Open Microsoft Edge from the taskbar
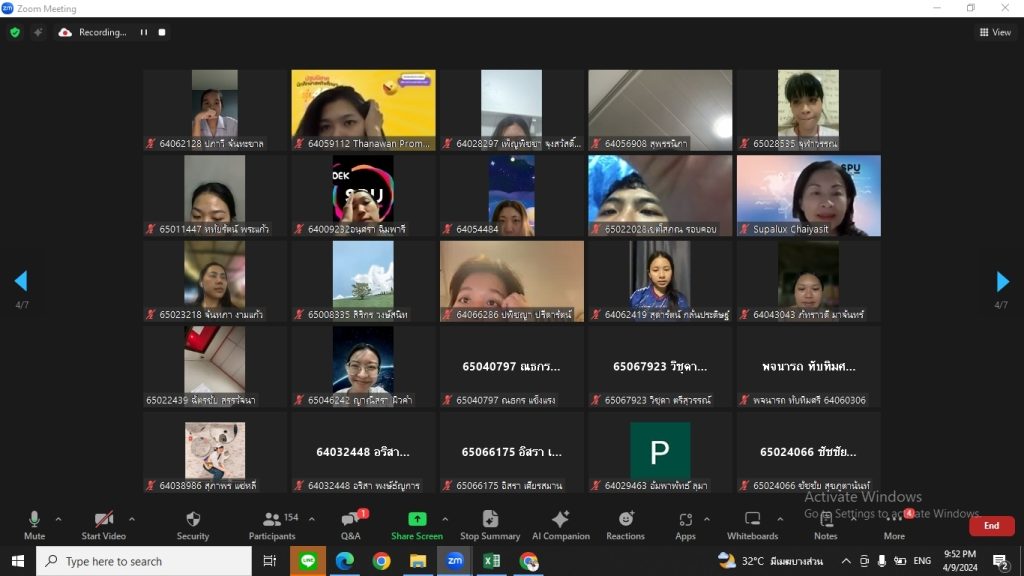The width and height of the screenshot is (1024, 576). (345, 561)
